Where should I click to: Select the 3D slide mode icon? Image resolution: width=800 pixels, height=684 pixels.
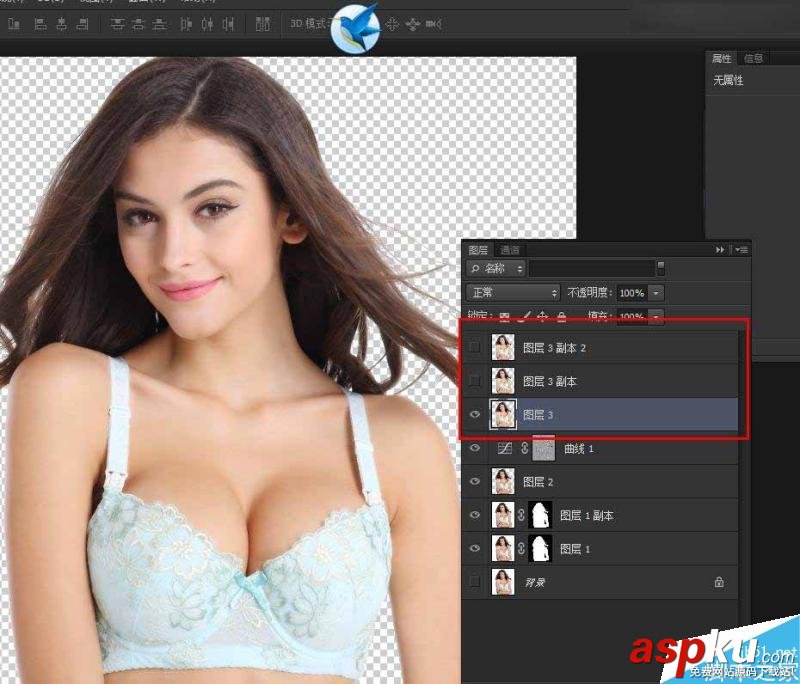pyautogui.click(x=413, y=24)
